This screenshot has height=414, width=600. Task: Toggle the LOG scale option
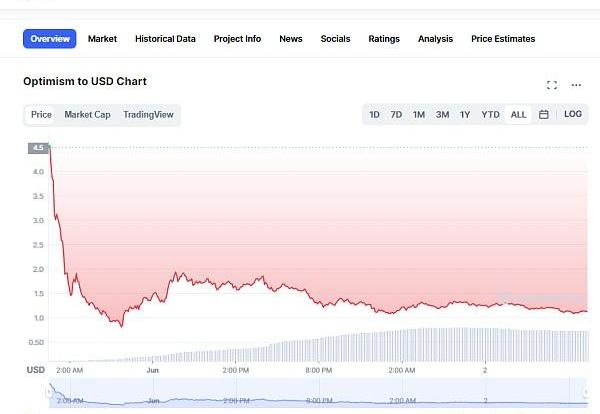point(573,115)
